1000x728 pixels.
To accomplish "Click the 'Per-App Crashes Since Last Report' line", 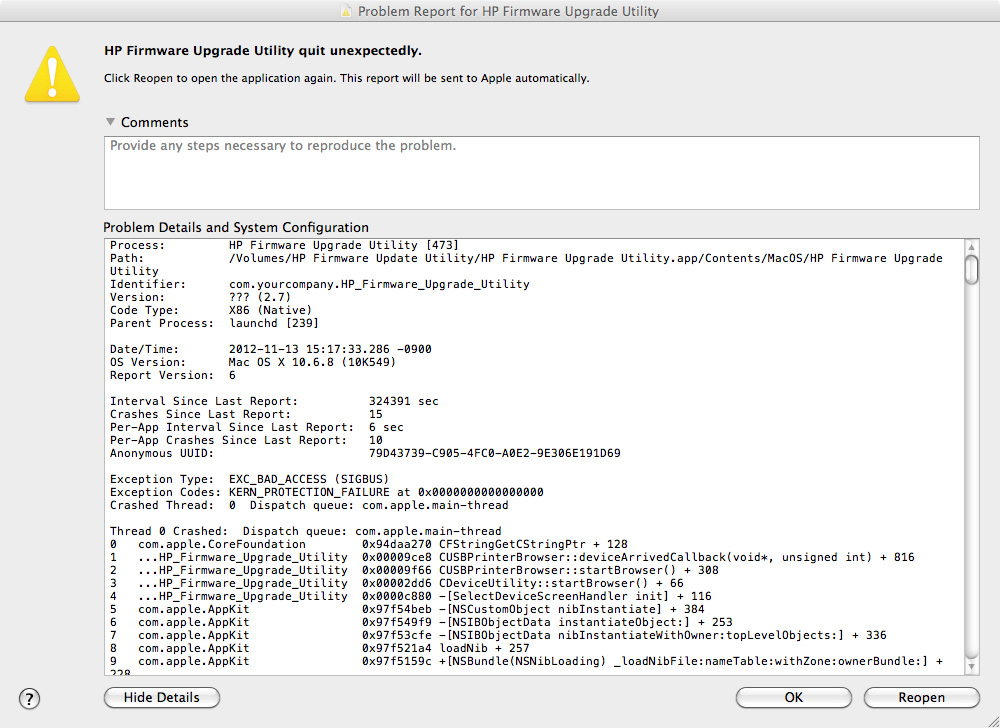I will [246, 440].
